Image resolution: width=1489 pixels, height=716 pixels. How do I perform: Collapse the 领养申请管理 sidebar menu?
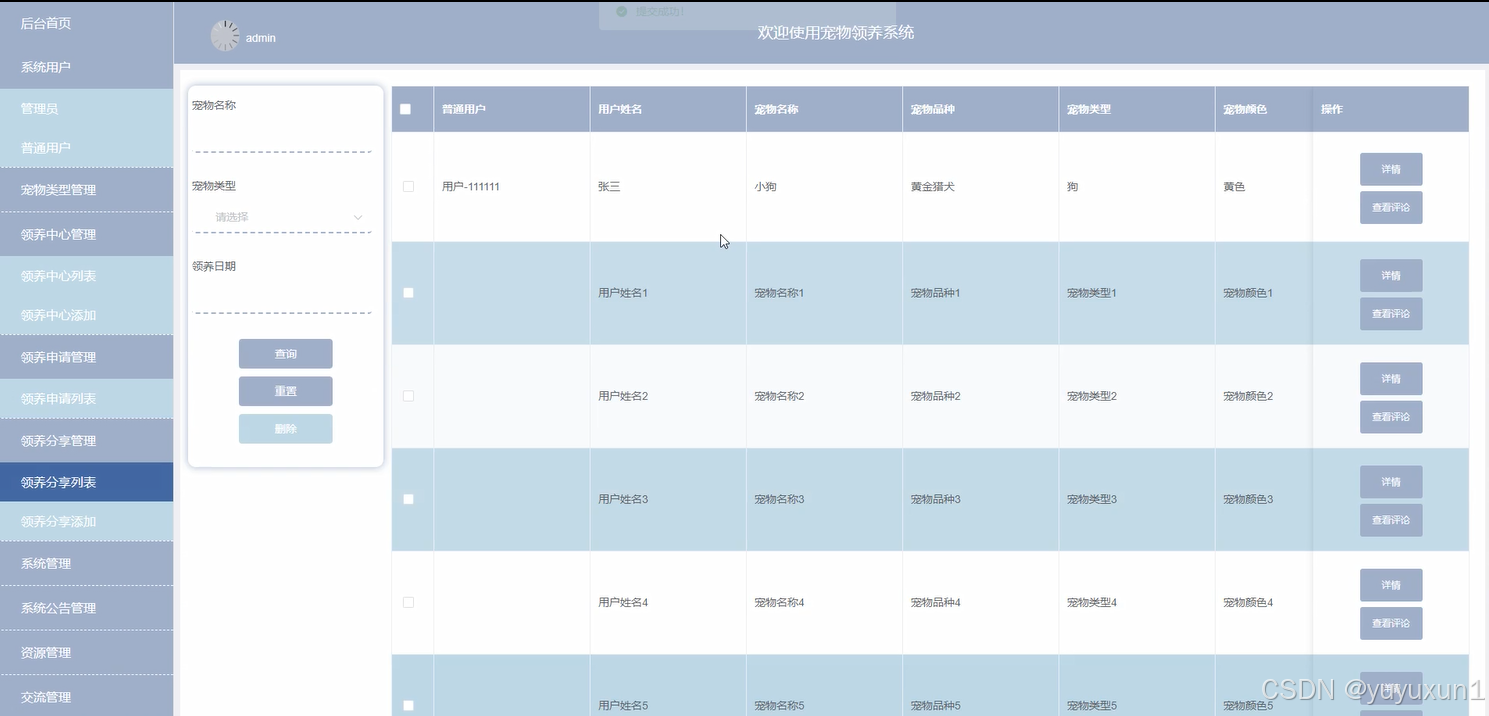pyautogui.click(x=86, y=357)
